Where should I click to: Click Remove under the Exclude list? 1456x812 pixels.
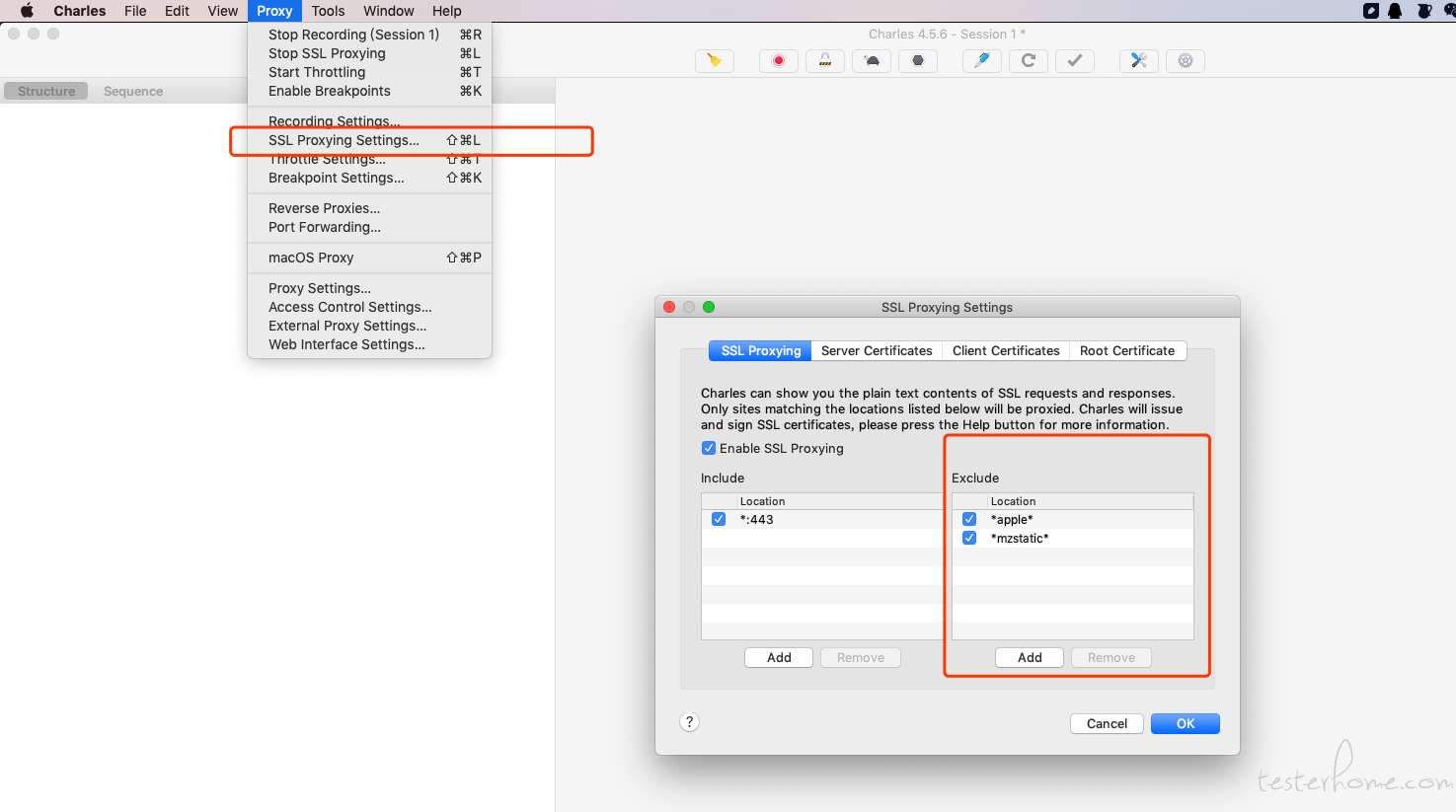[1111, 657]
